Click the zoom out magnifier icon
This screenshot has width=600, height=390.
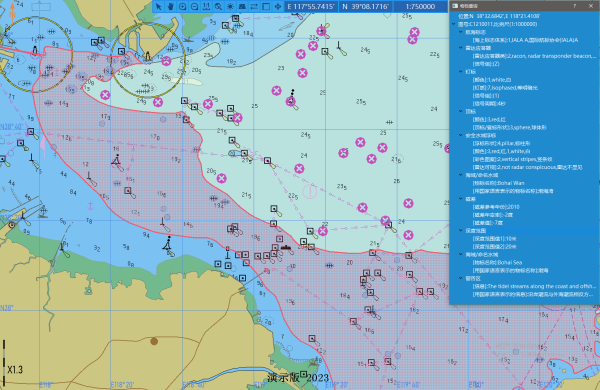194,7
